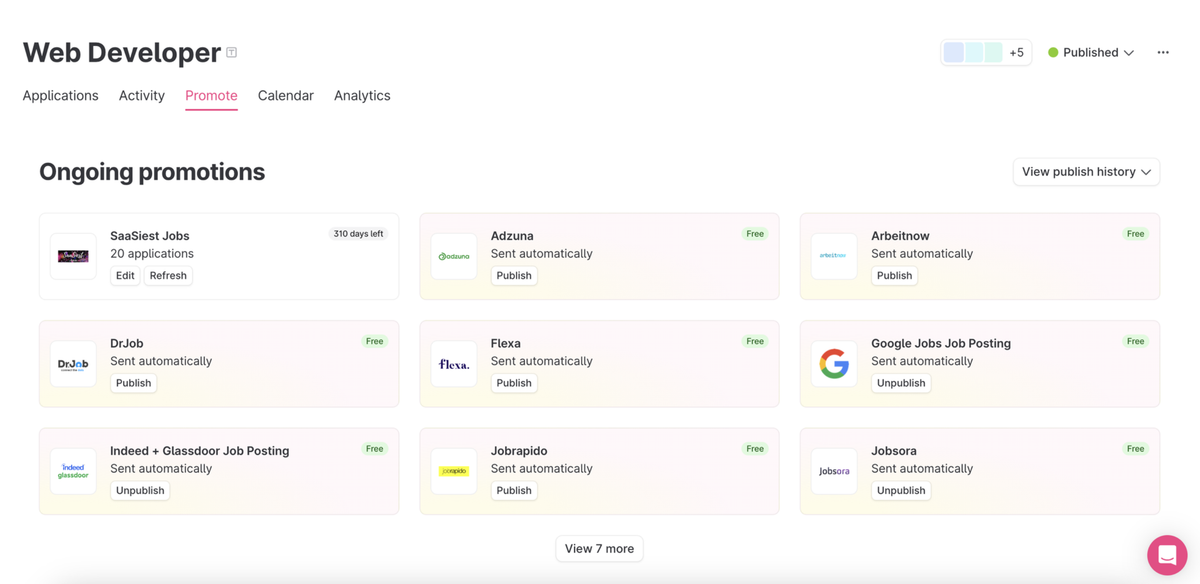Image resolution: width=1200 pixels, height=584 pixels.
Task: Open the Analytics tab
Action: [x=362, y=96]
